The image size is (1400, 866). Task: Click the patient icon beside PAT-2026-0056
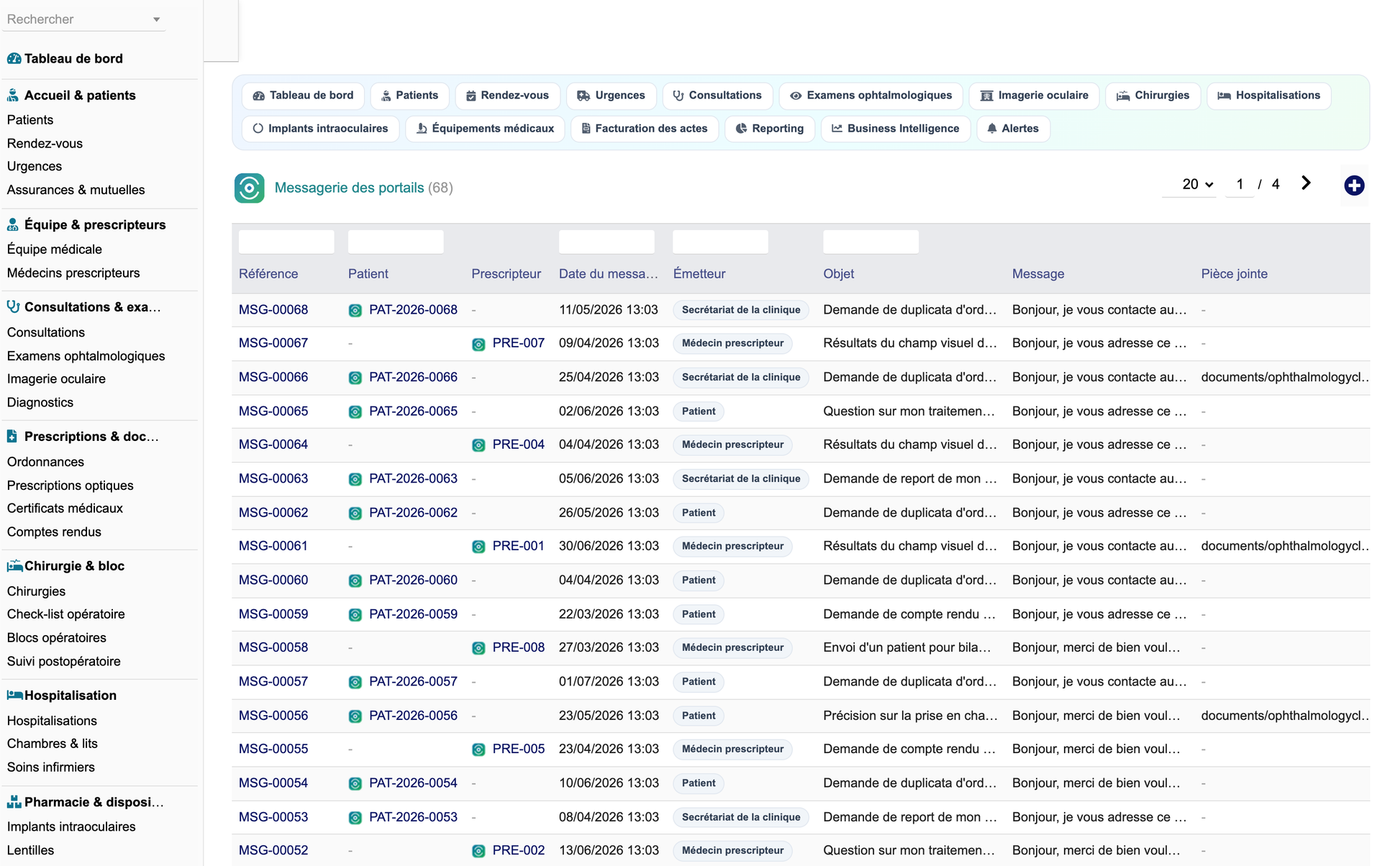click(x=355, y=716)
